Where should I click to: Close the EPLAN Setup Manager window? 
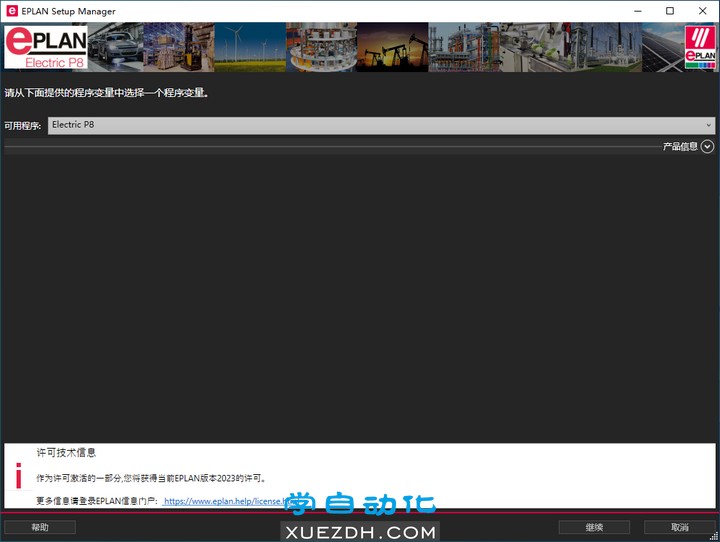click(703, 11)
